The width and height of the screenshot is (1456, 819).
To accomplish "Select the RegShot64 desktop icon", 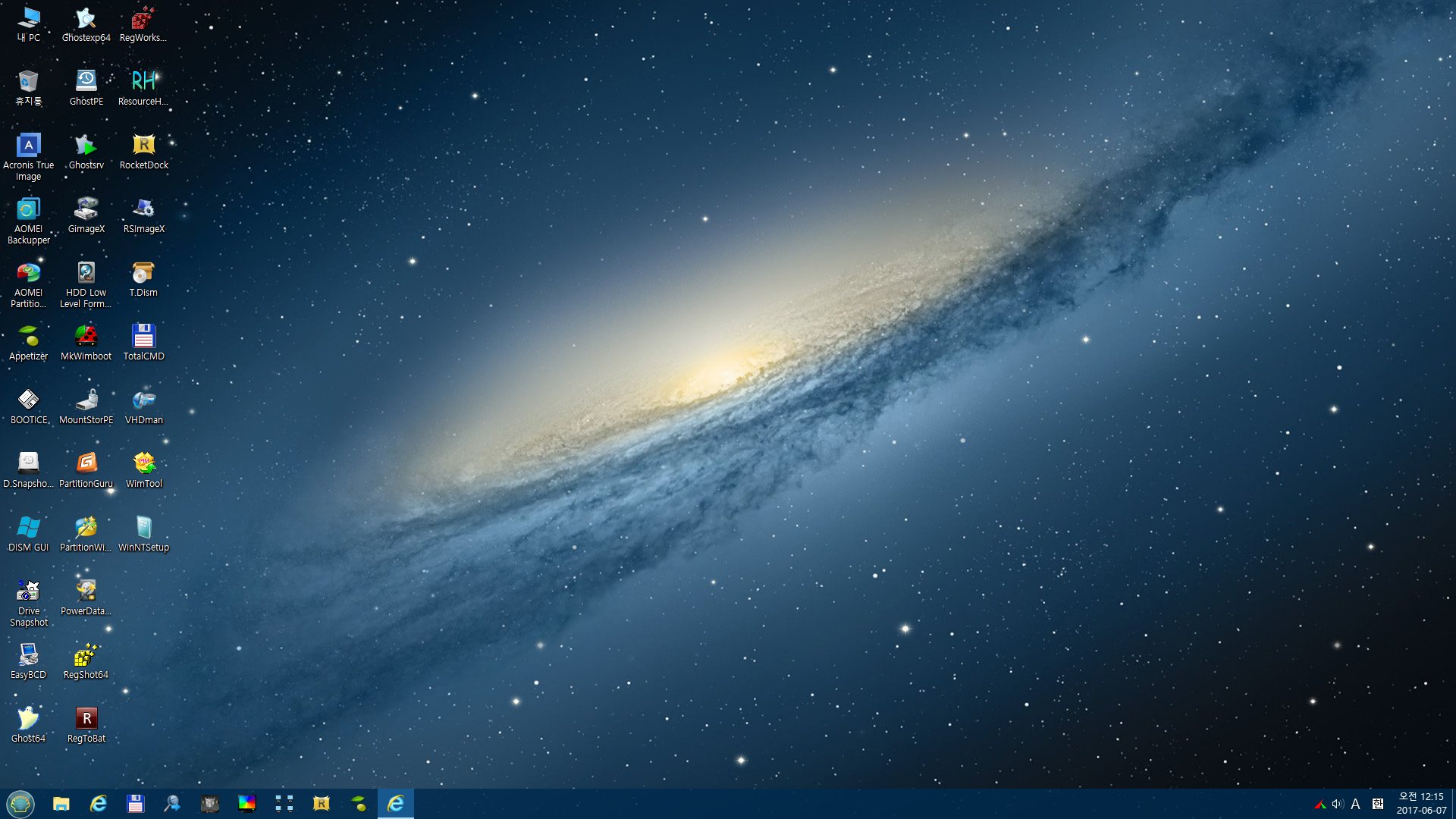I will coord(86,661).
